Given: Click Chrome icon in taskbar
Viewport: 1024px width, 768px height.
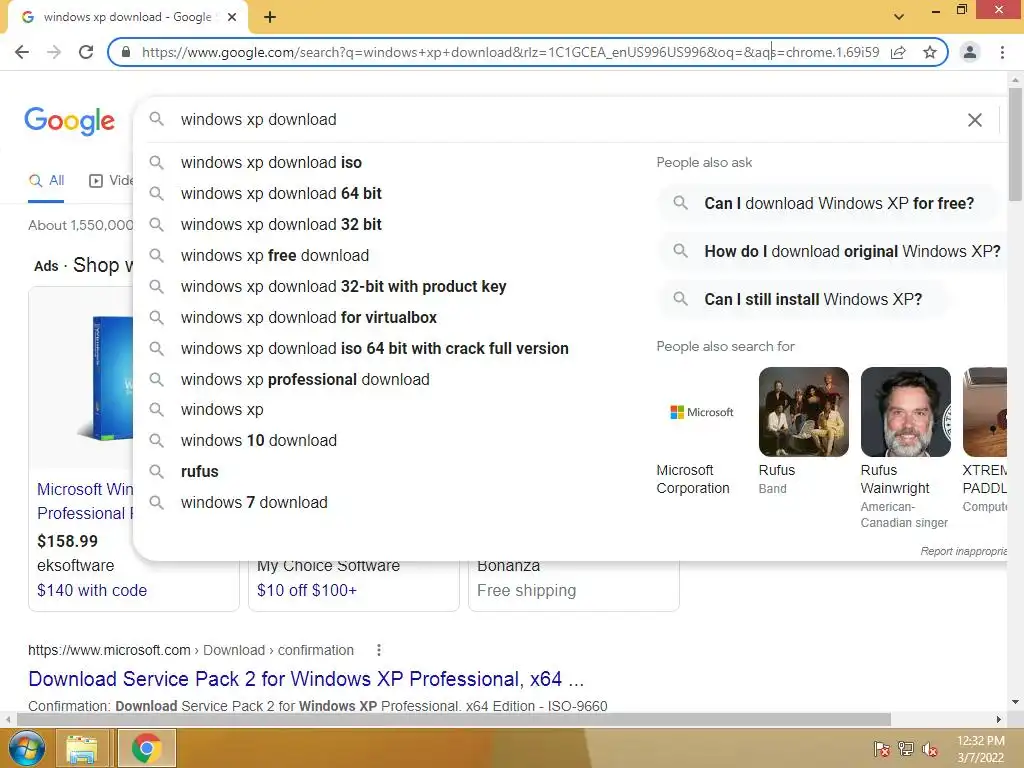Looking at the screenshot, I should click(x=146, y=748).
